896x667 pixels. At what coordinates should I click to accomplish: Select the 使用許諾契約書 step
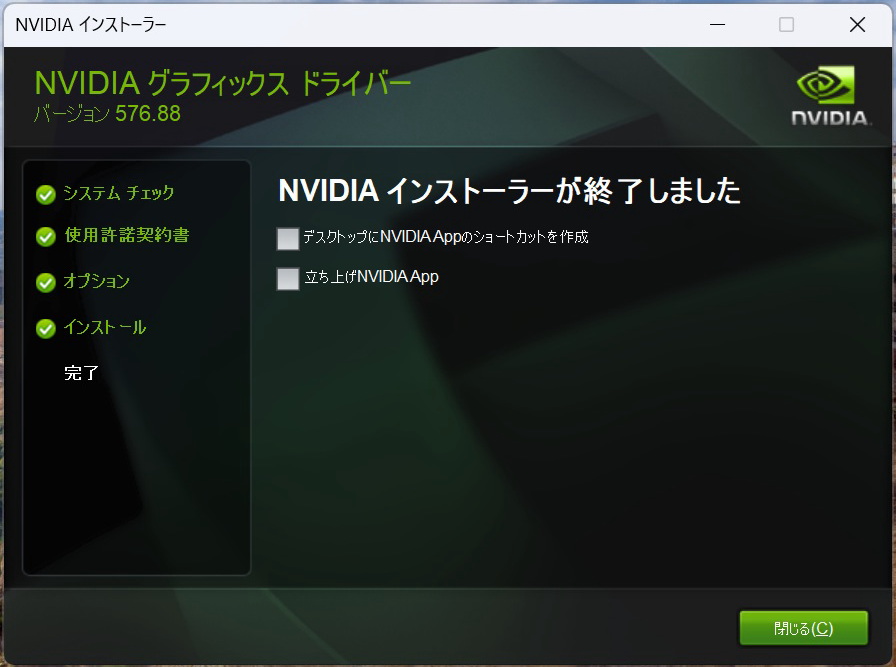(x=126, y=236)
